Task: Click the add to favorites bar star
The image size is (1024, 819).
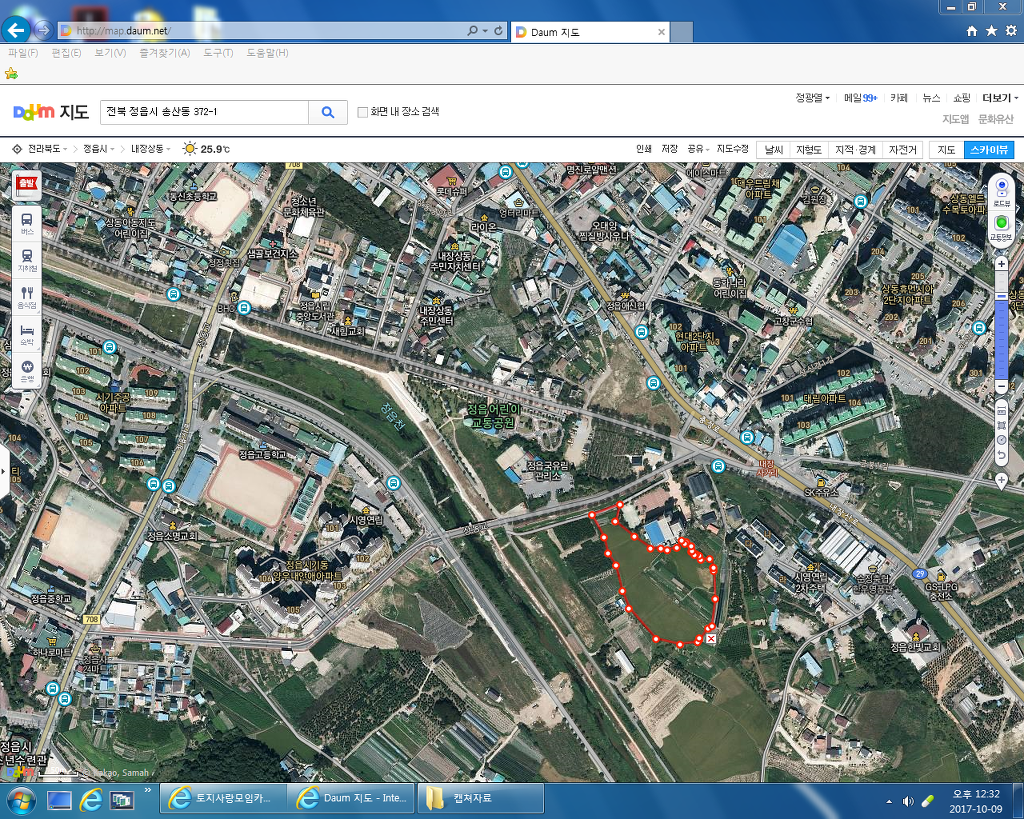Action: [11, 73]
